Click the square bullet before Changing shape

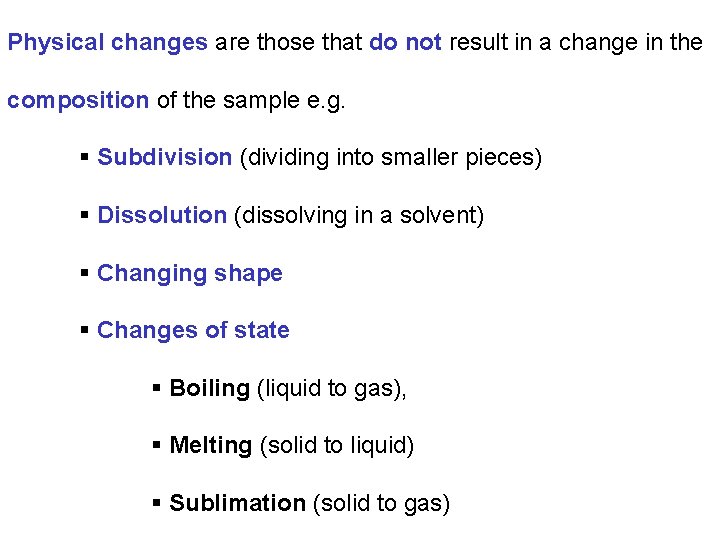84,273
